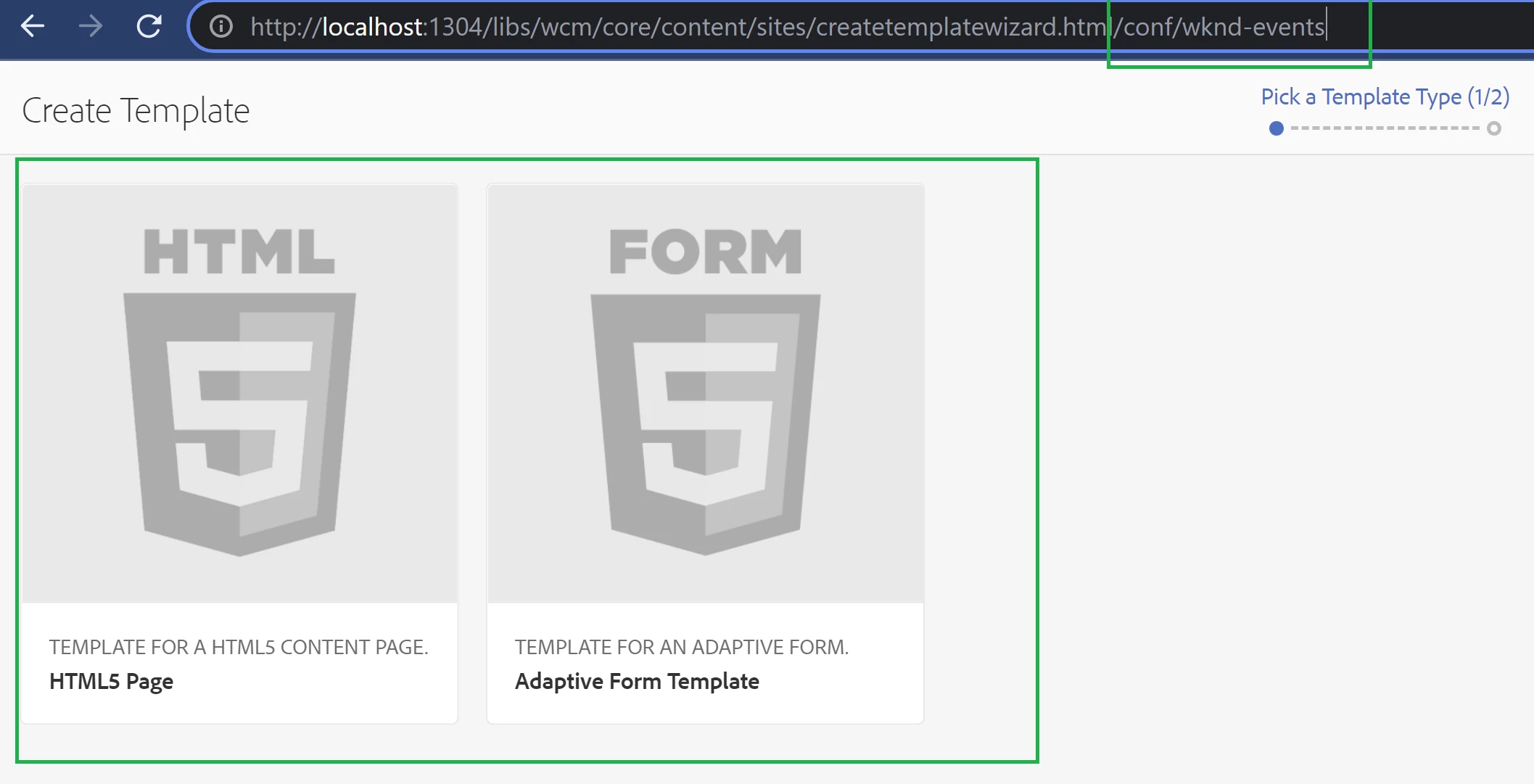Click the browser back arrow
Viewport: 1534px width, 784px height.
[33, 27]
